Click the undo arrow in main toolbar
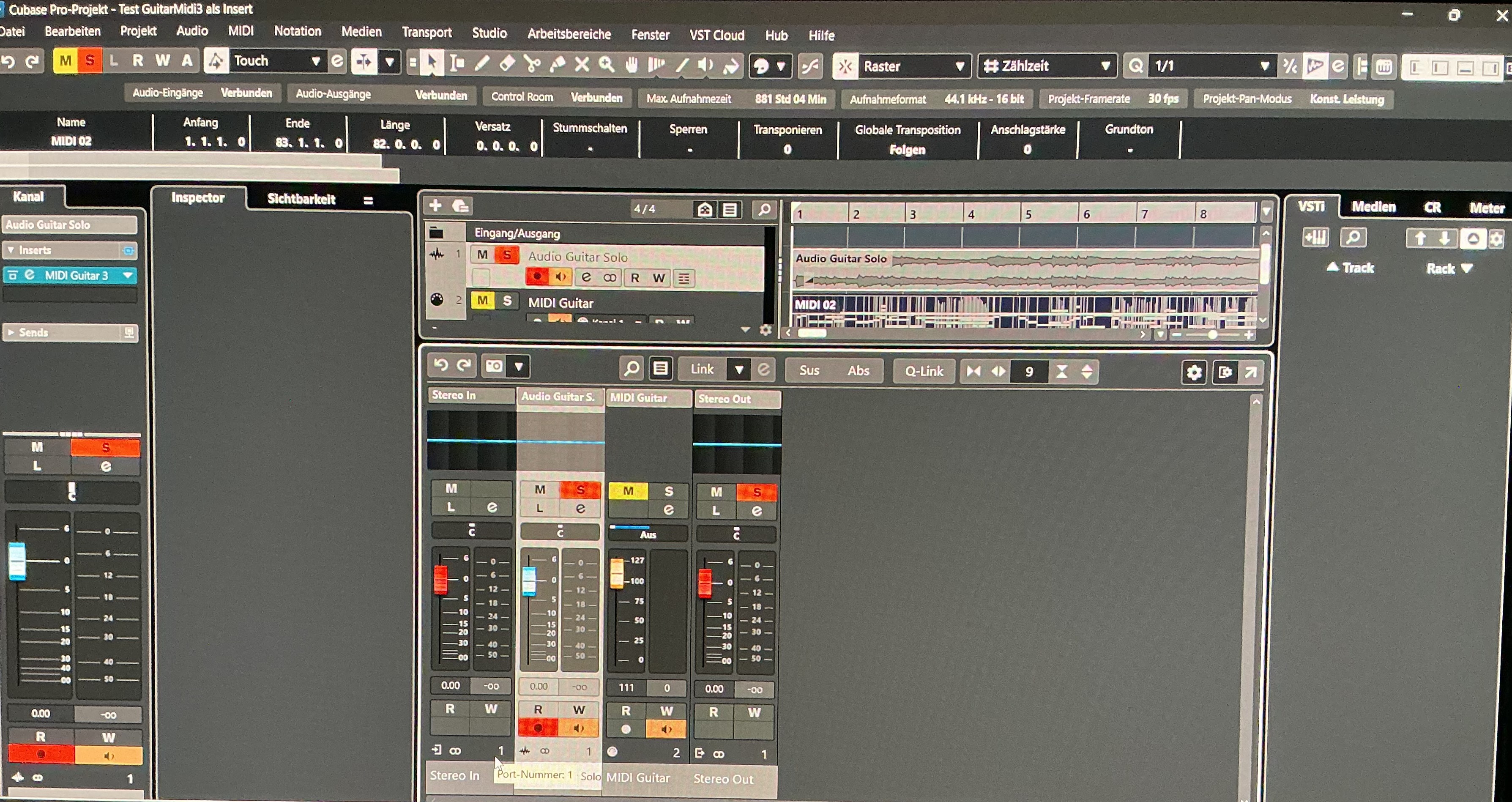1512x802 pixels. coord(8,61)
